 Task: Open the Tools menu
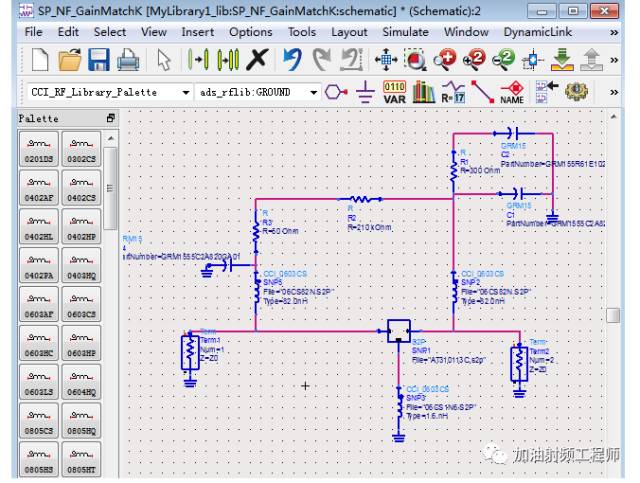(x=302, y=32)
